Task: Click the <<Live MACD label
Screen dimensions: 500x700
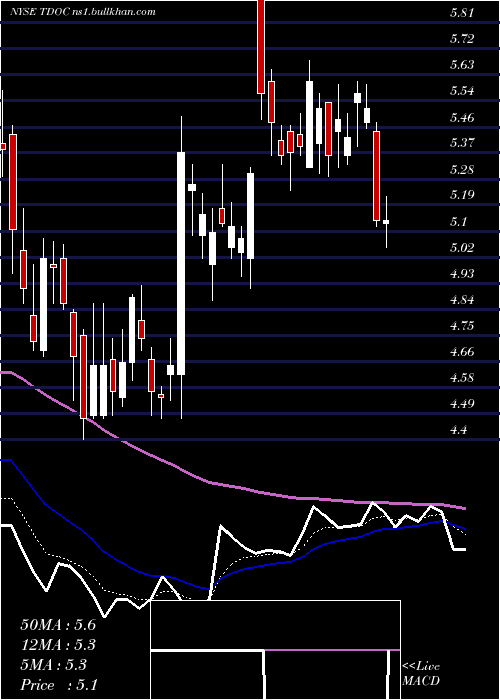Action: [421, 674]
